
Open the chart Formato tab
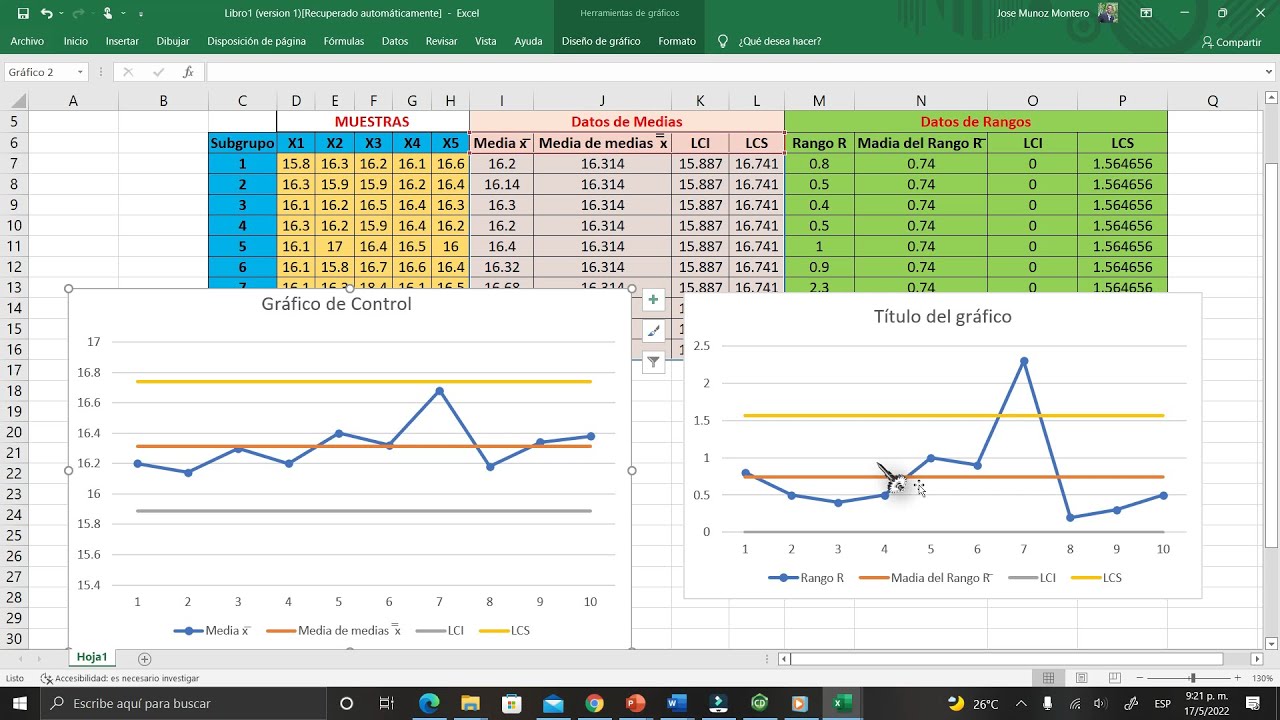tap(677, 41)
